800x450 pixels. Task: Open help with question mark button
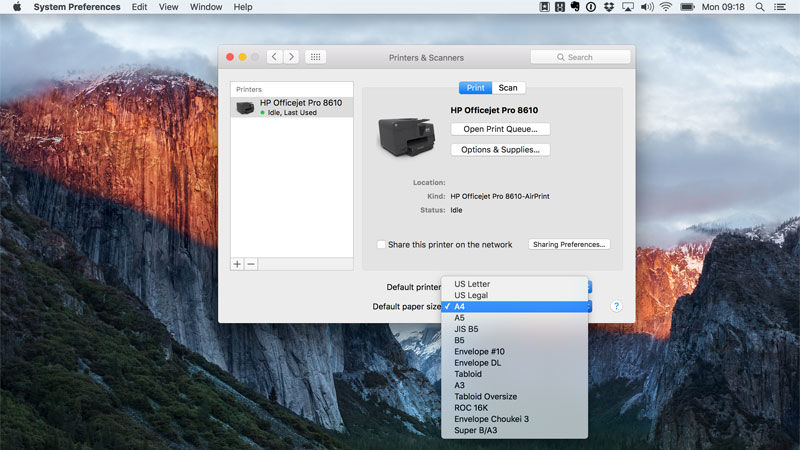click(x=616, y=306)
